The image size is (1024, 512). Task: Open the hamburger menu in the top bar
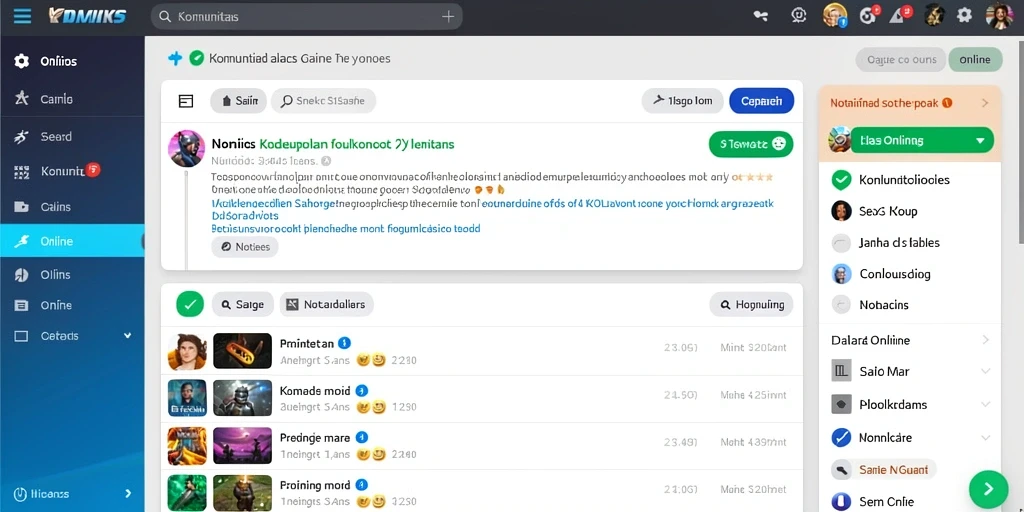tap(22, 16)
